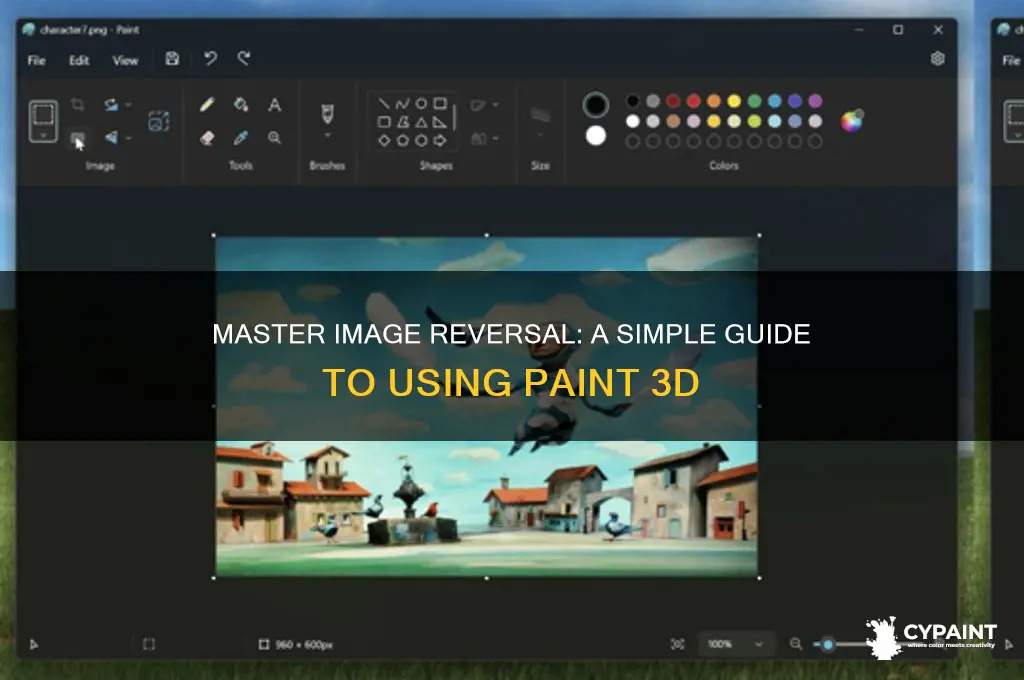
Task: Open the line Size selector
Action: click(540, 121)
